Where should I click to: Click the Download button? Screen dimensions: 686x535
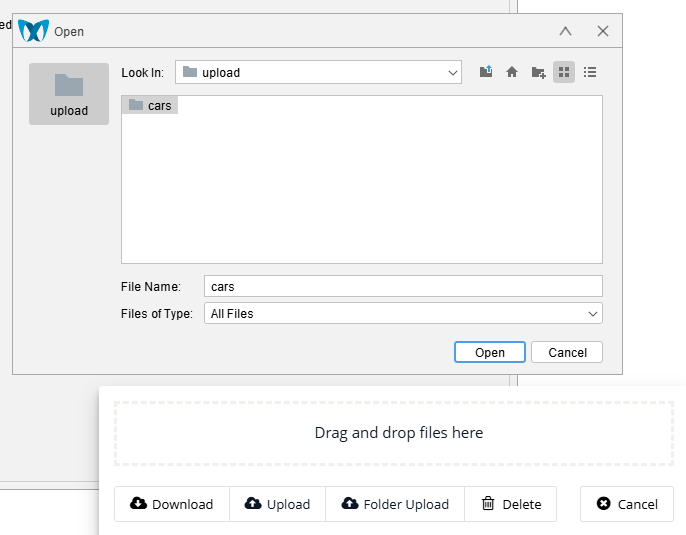tap(172, 504)
